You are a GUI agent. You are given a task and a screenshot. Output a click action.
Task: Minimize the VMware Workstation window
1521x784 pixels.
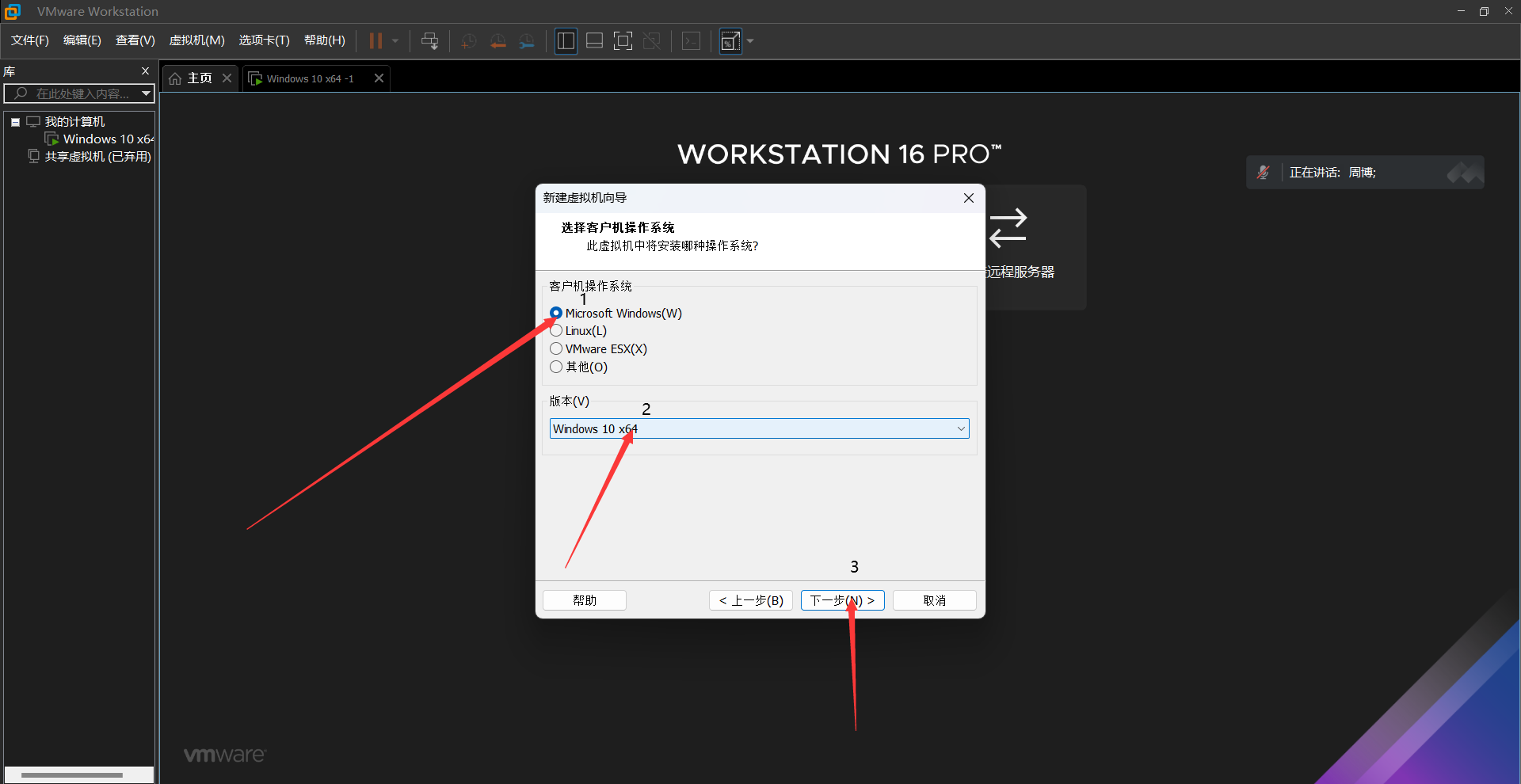tap(1461, 11)
